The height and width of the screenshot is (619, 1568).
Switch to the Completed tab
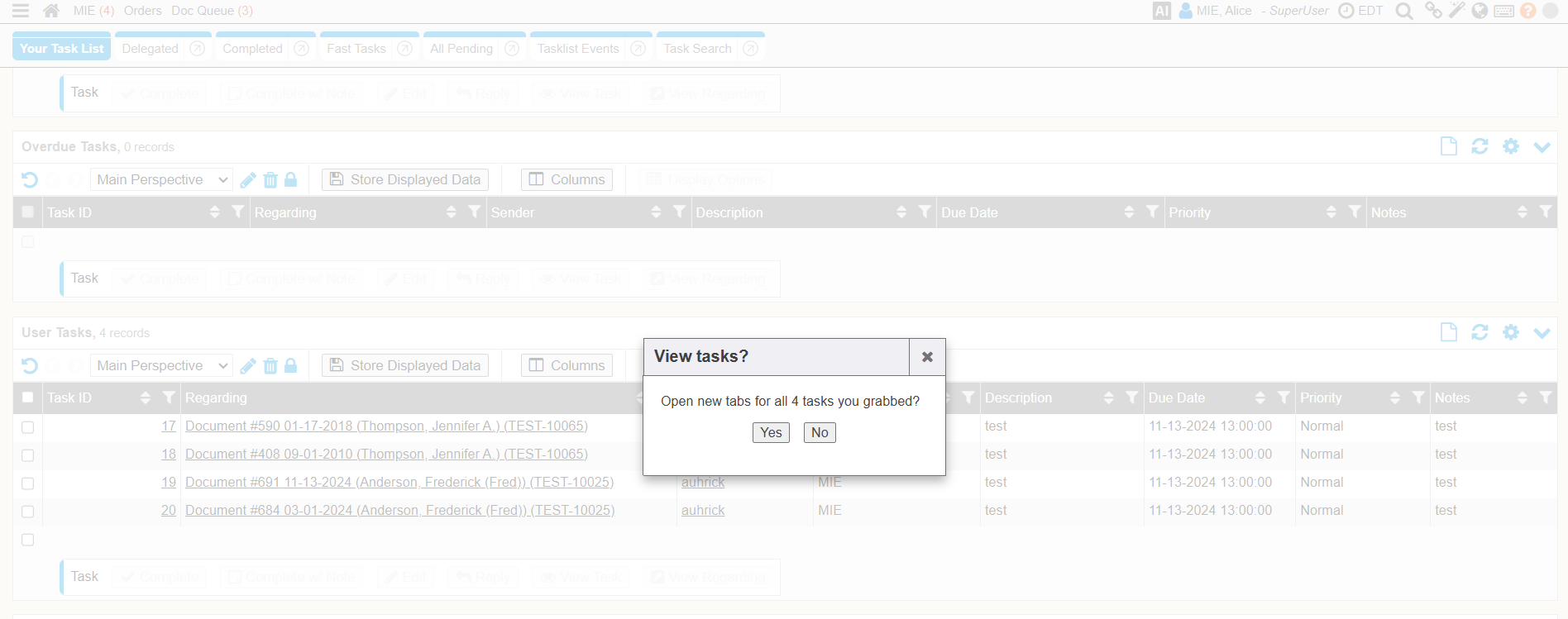252,49
